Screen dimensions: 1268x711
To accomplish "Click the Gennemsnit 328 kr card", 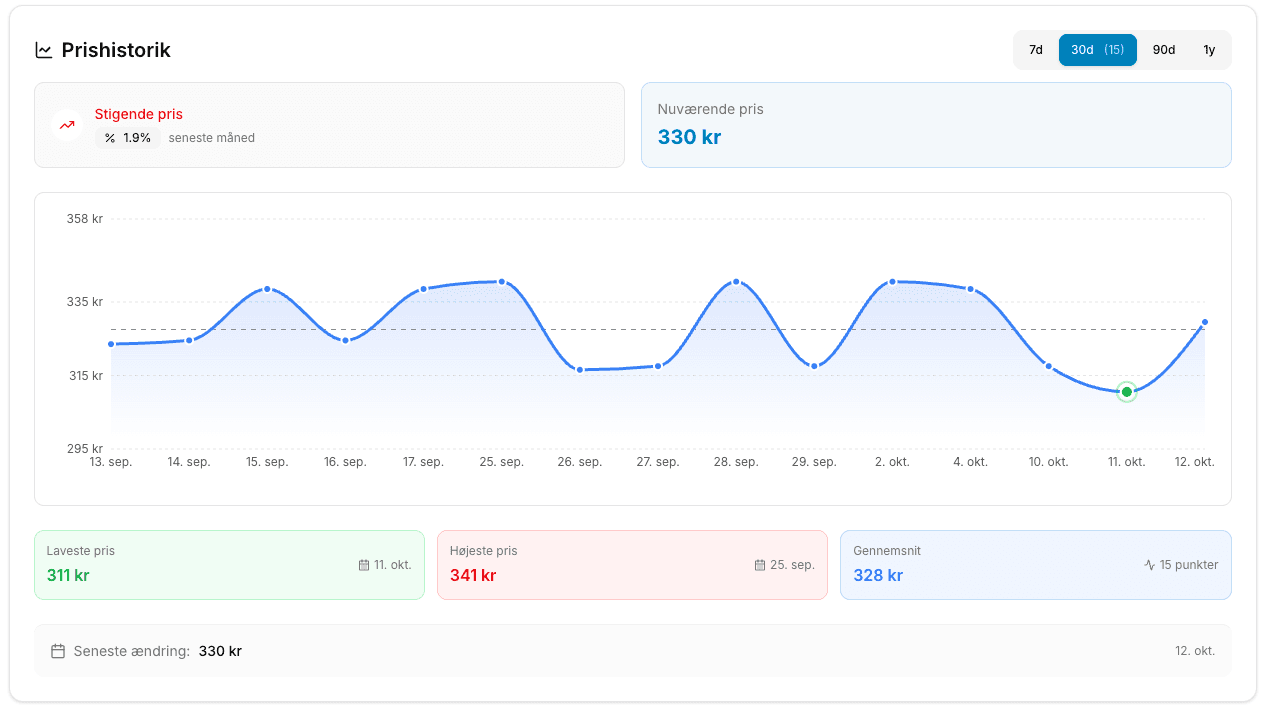I will pyautogui.click(x=1035, y=565).
